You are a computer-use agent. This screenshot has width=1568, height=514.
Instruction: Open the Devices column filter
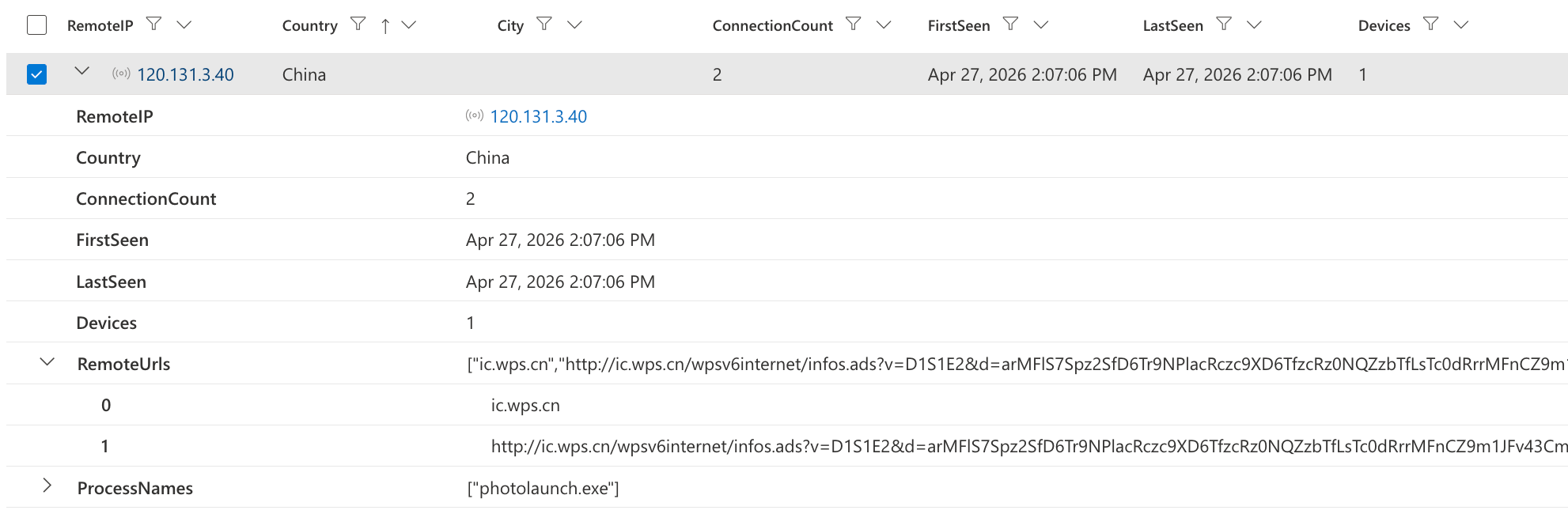click(x=1430, y=24)
